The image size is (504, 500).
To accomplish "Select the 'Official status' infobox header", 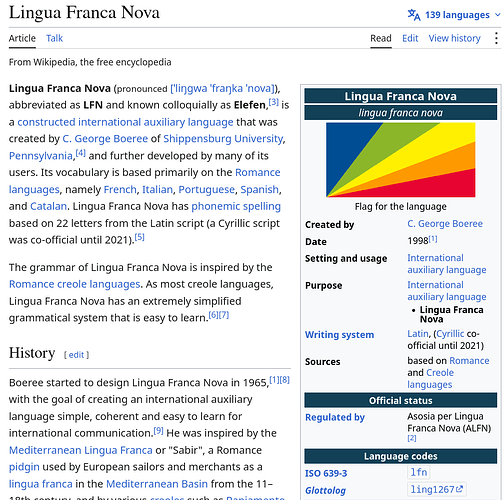I will (x=400, y=400).
